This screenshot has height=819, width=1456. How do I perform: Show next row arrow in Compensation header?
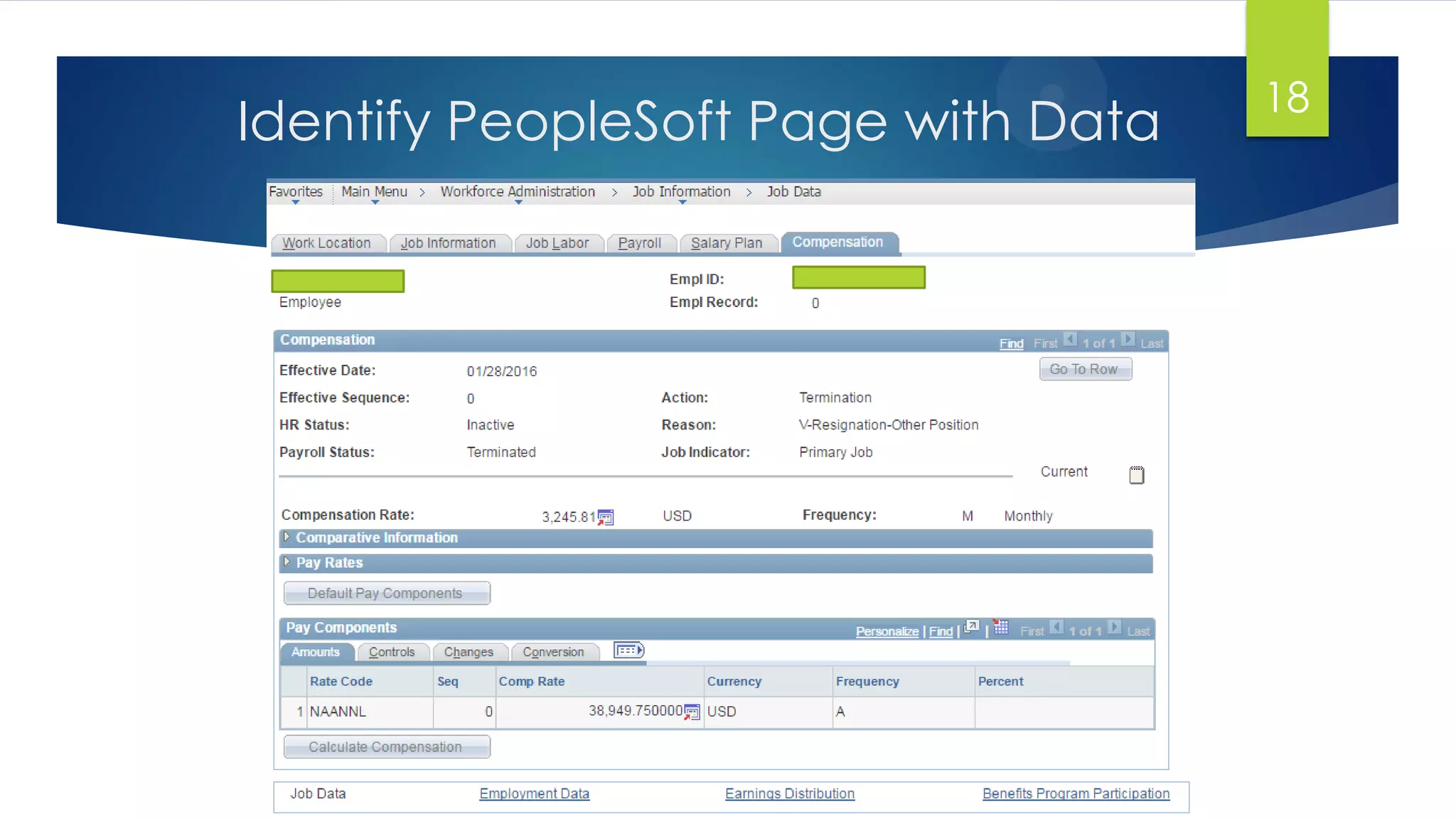[1128, 339]
